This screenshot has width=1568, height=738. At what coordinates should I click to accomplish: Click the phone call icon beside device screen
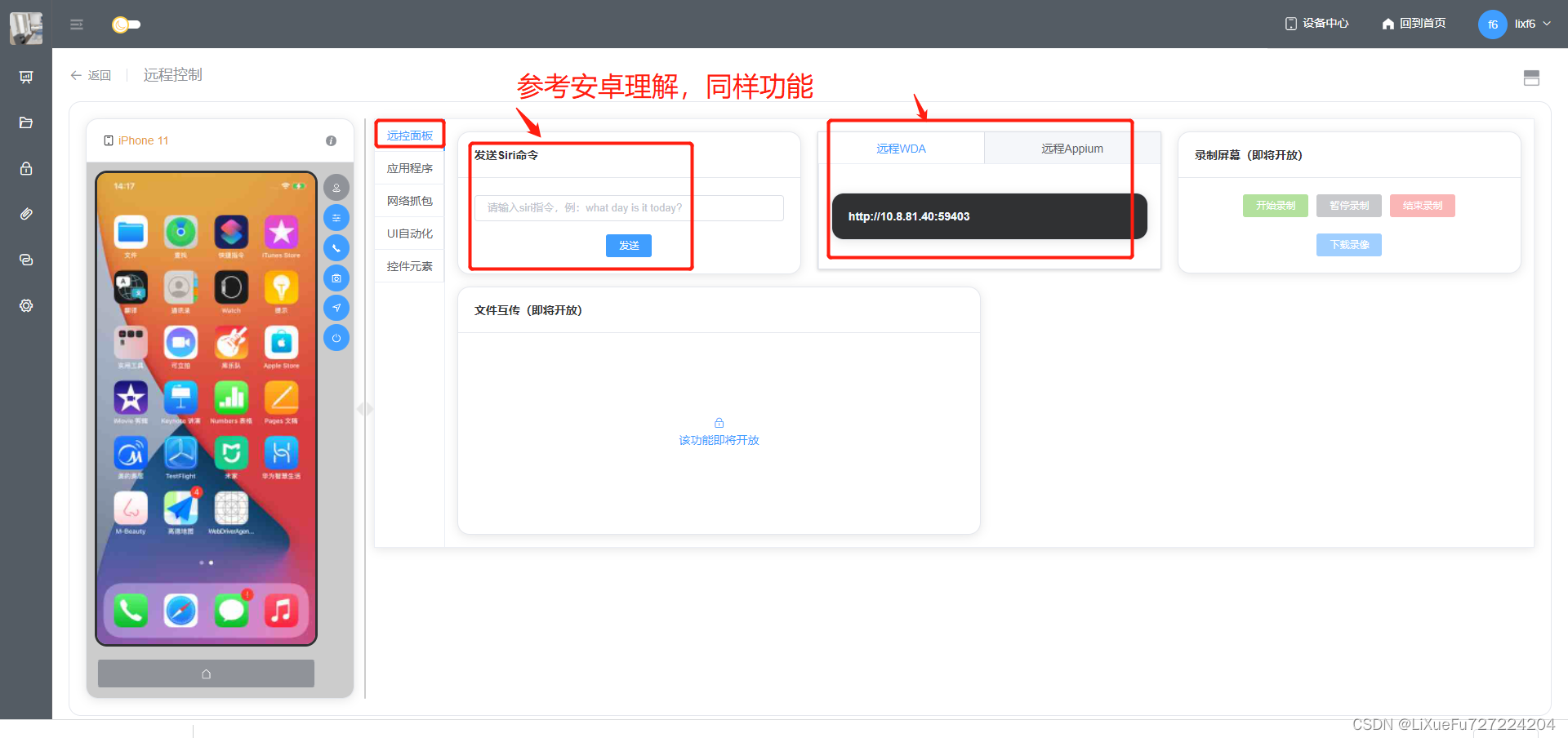click(336, 248)
